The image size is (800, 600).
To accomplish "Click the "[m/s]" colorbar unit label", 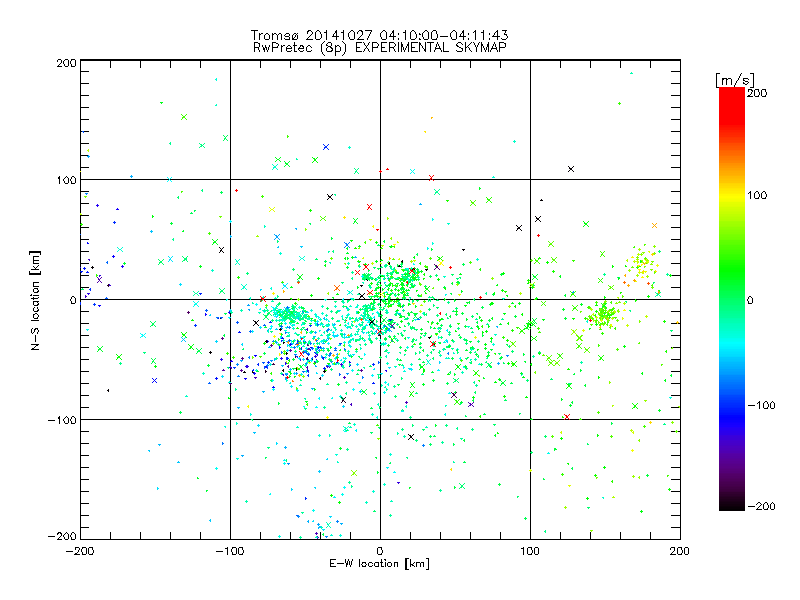I will (x=735, y=80).
